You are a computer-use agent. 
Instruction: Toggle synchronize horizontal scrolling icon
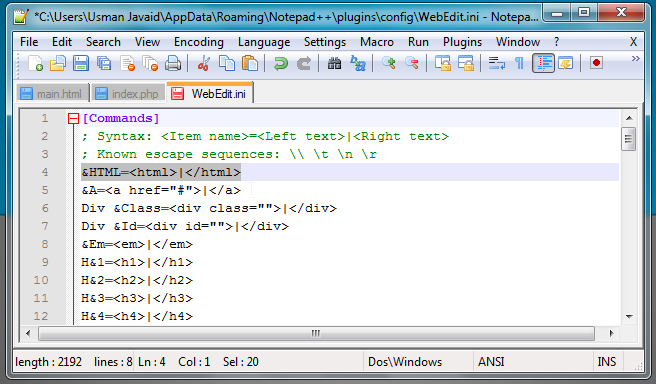pos(466,64)
